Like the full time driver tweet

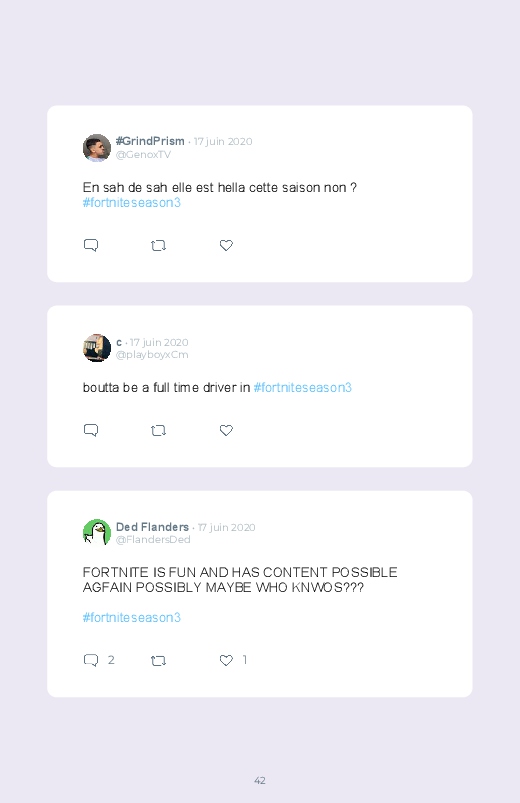(226, 430)
